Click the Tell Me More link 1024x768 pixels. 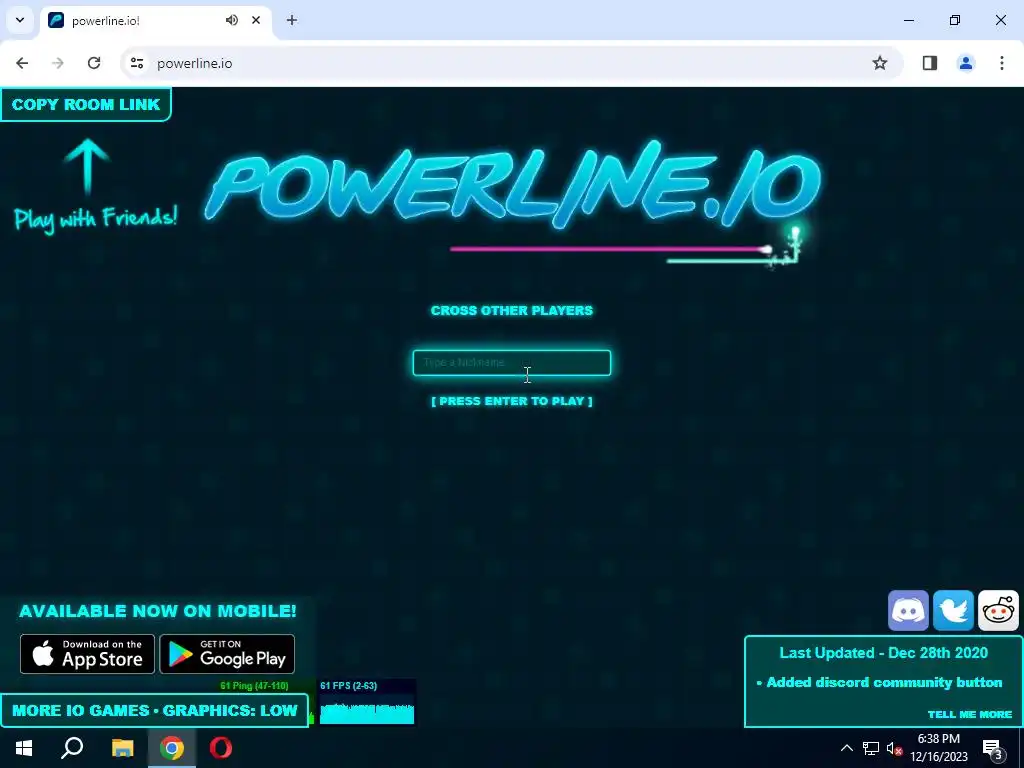(970, 714)
